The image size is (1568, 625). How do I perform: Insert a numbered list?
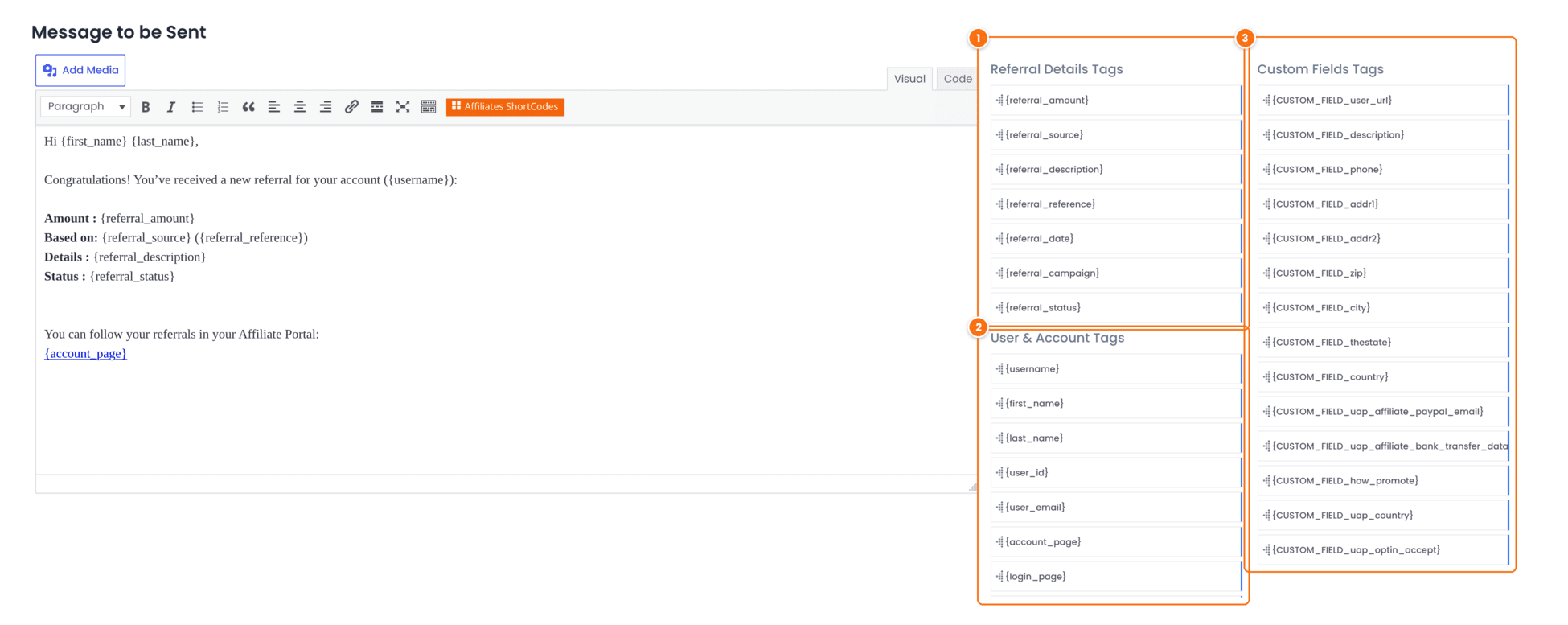[x=223, y=107]
